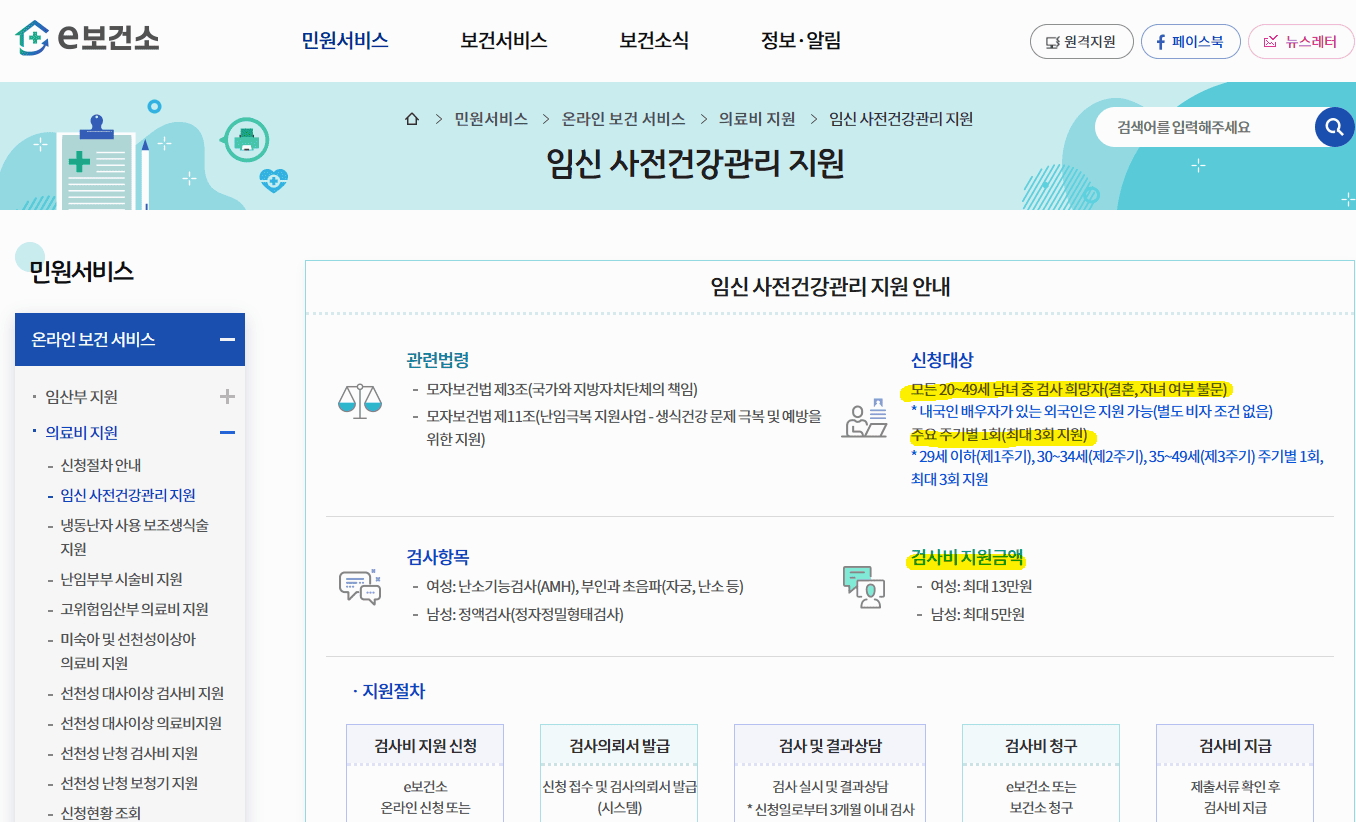Click the monitor icon next to 검사비 지원금액

tap(864, 588)
